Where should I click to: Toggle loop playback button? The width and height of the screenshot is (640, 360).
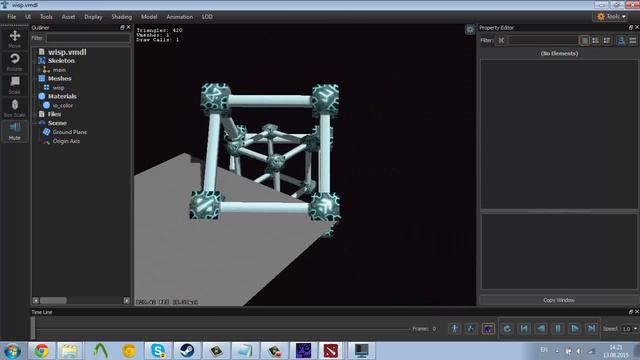(507, 329)
